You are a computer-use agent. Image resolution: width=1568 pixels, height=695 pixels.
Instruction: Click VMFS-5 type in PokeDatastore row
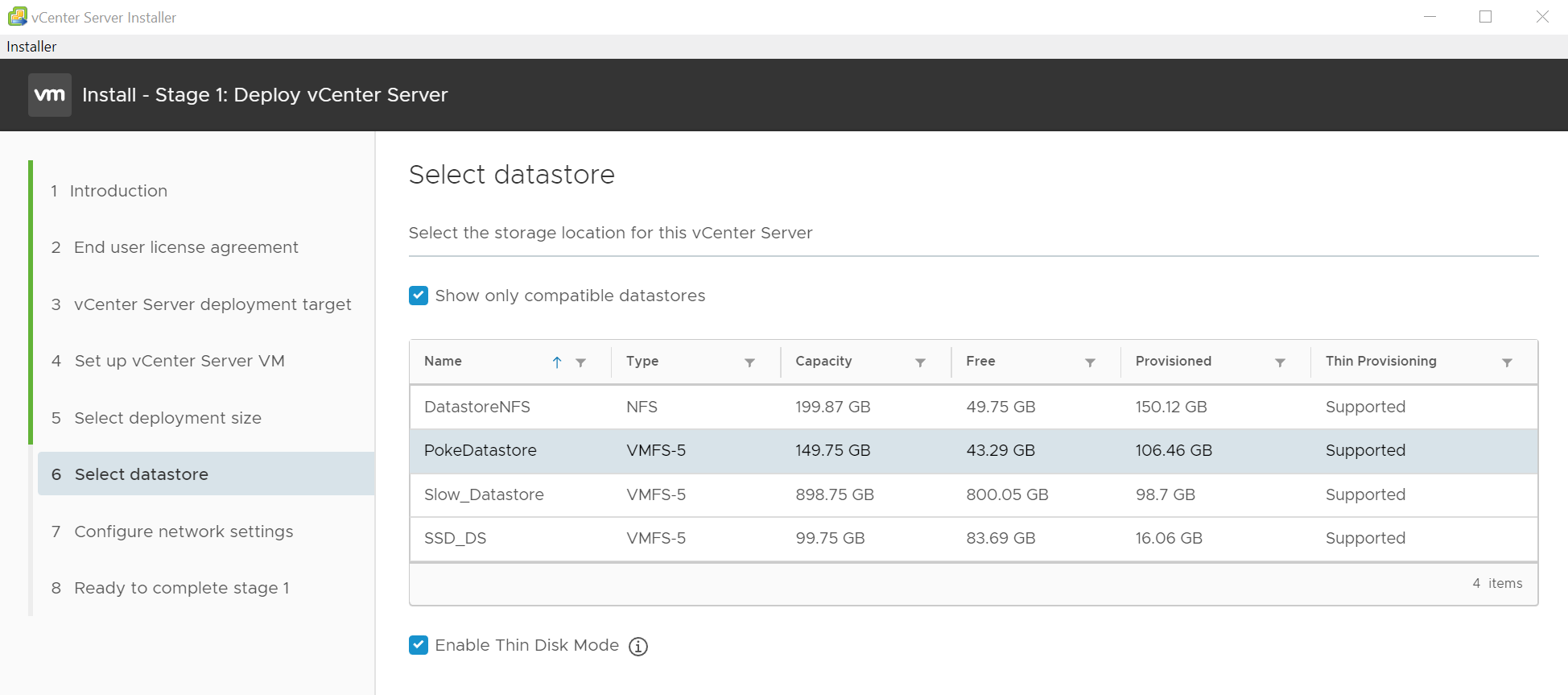point(656,450)
